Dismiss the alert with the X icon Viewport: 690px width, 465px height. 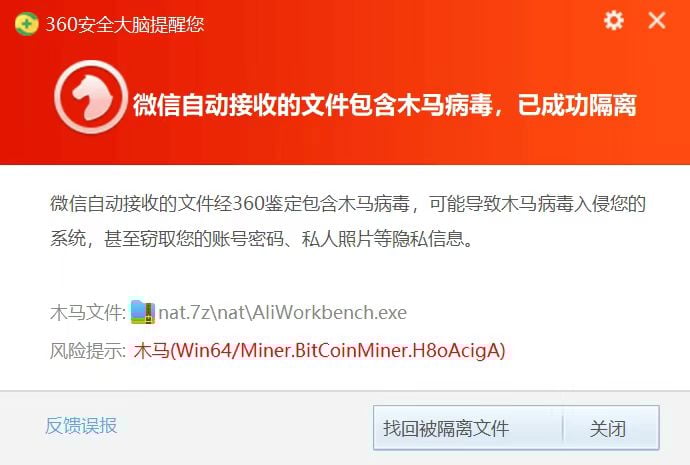point(657,20)
